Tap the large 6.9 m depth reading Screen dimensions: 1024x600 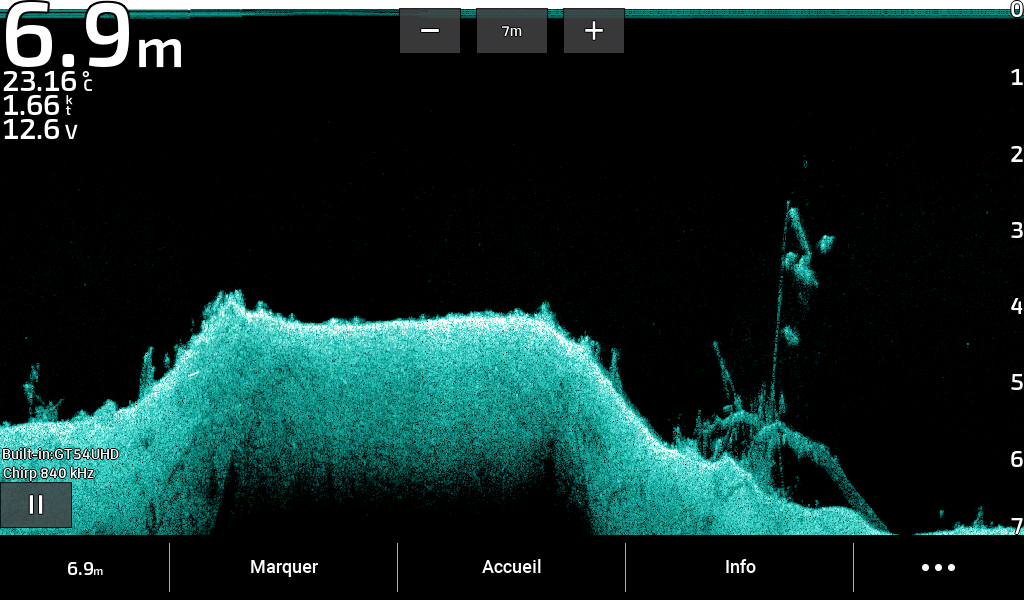(x=93, y=38)
